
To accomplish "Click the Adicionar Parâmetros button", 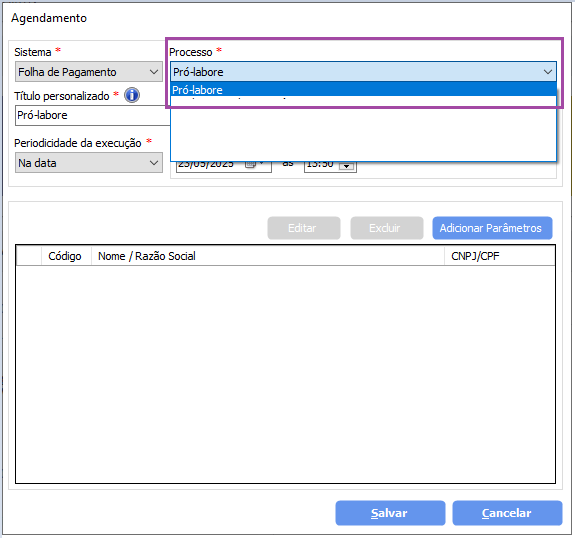I will pyautogui.click(x=492, y=228).
